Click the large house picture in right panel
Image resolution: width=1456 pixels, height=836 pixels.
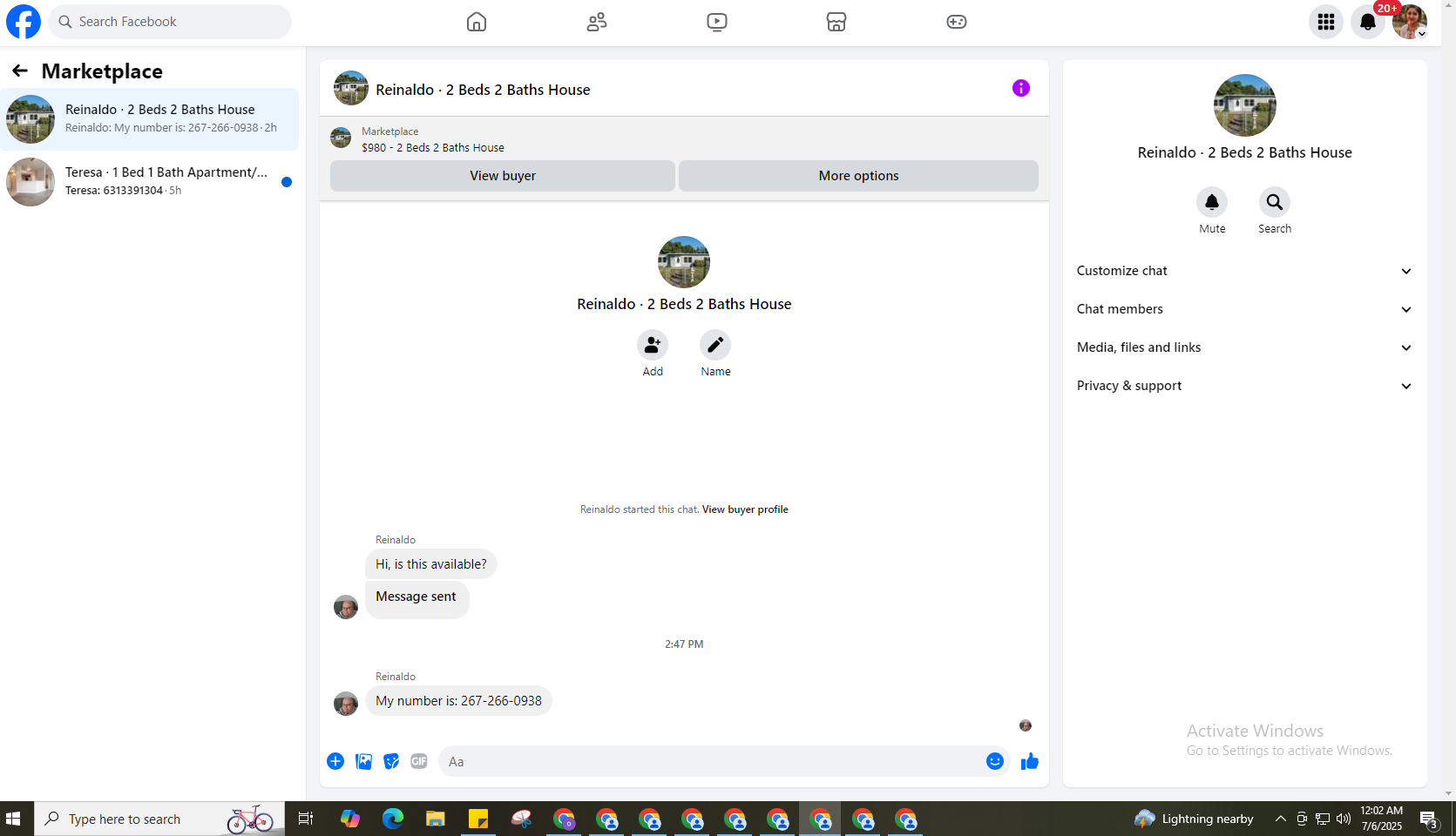pyautogui.click(x=1245, y=105)
